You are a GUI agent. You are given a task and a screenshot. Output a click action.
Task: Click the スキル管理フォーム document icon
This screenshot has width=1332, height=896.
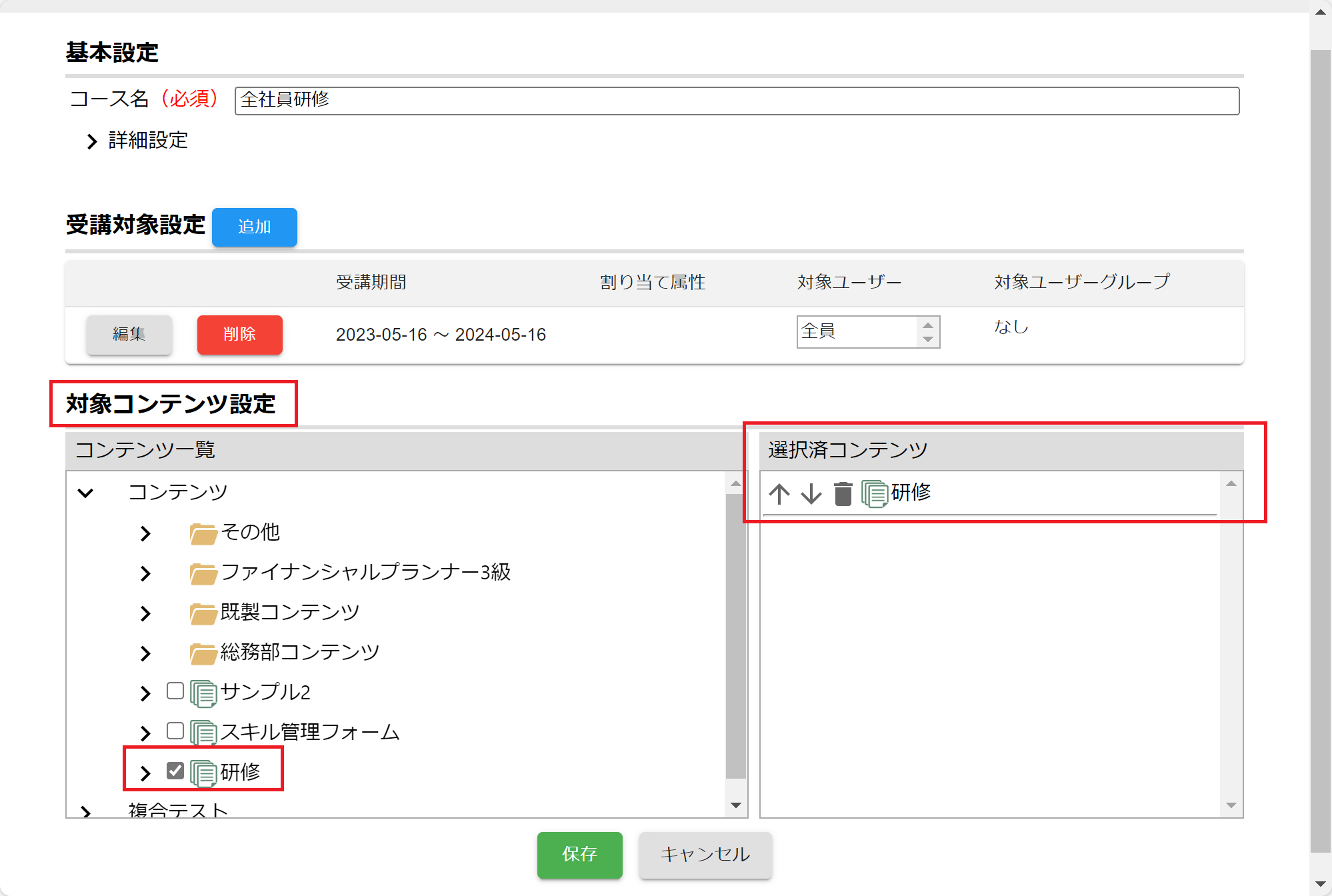tap(203, 733)
